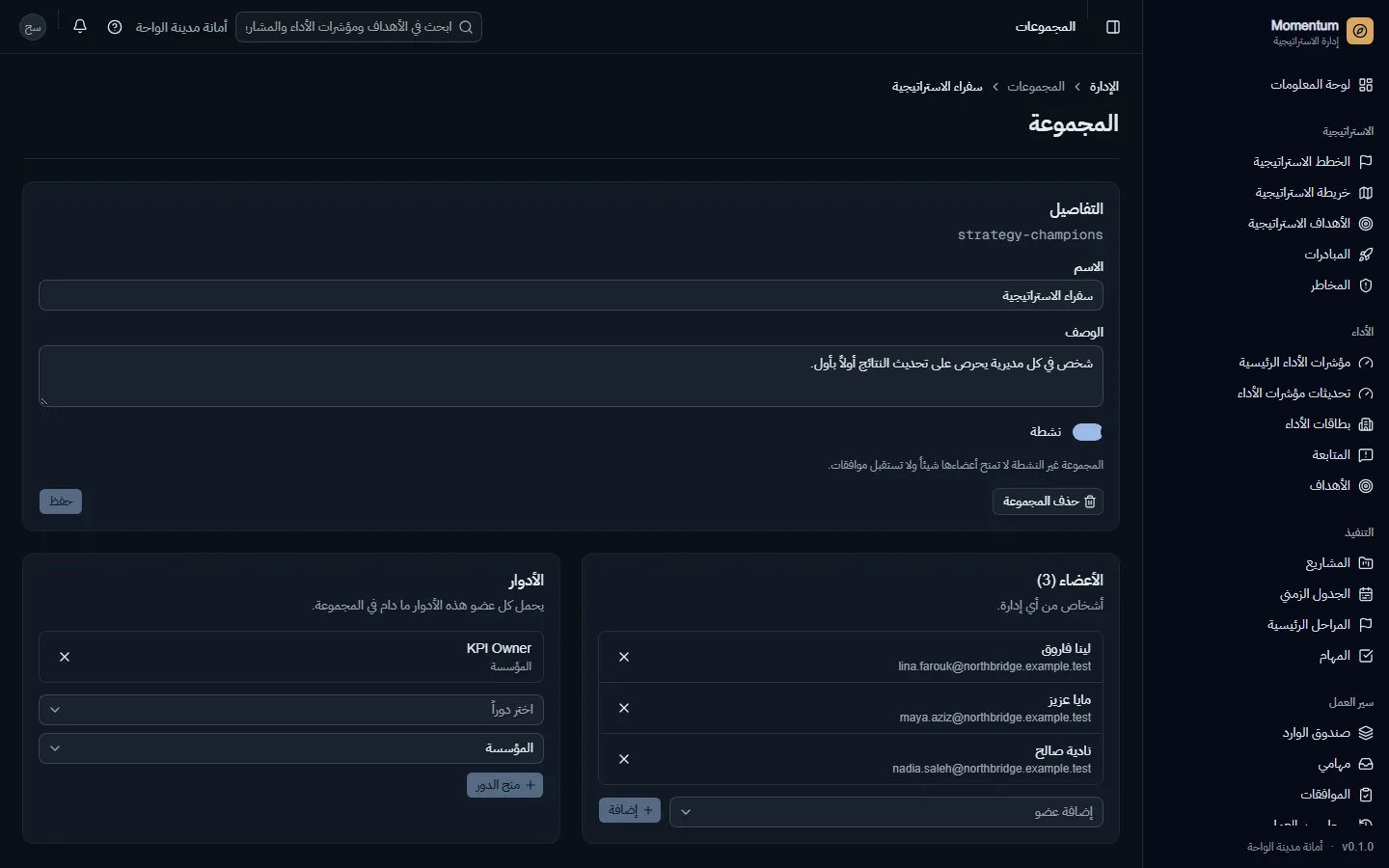Viewport: 1389px width, 868px height.
Task: Remove member لينا فاروق
Action: pos(624,657)
